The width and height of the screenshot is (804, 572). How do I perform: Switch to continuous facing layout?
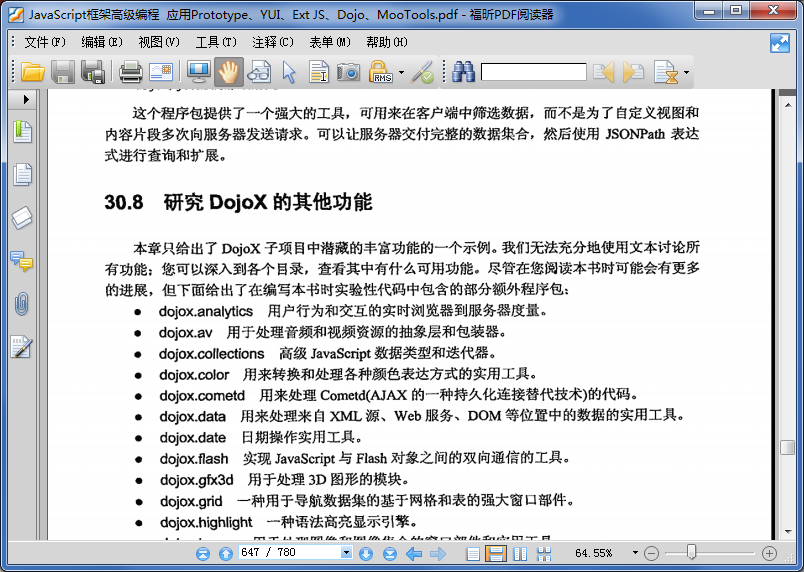coord(544,554)
